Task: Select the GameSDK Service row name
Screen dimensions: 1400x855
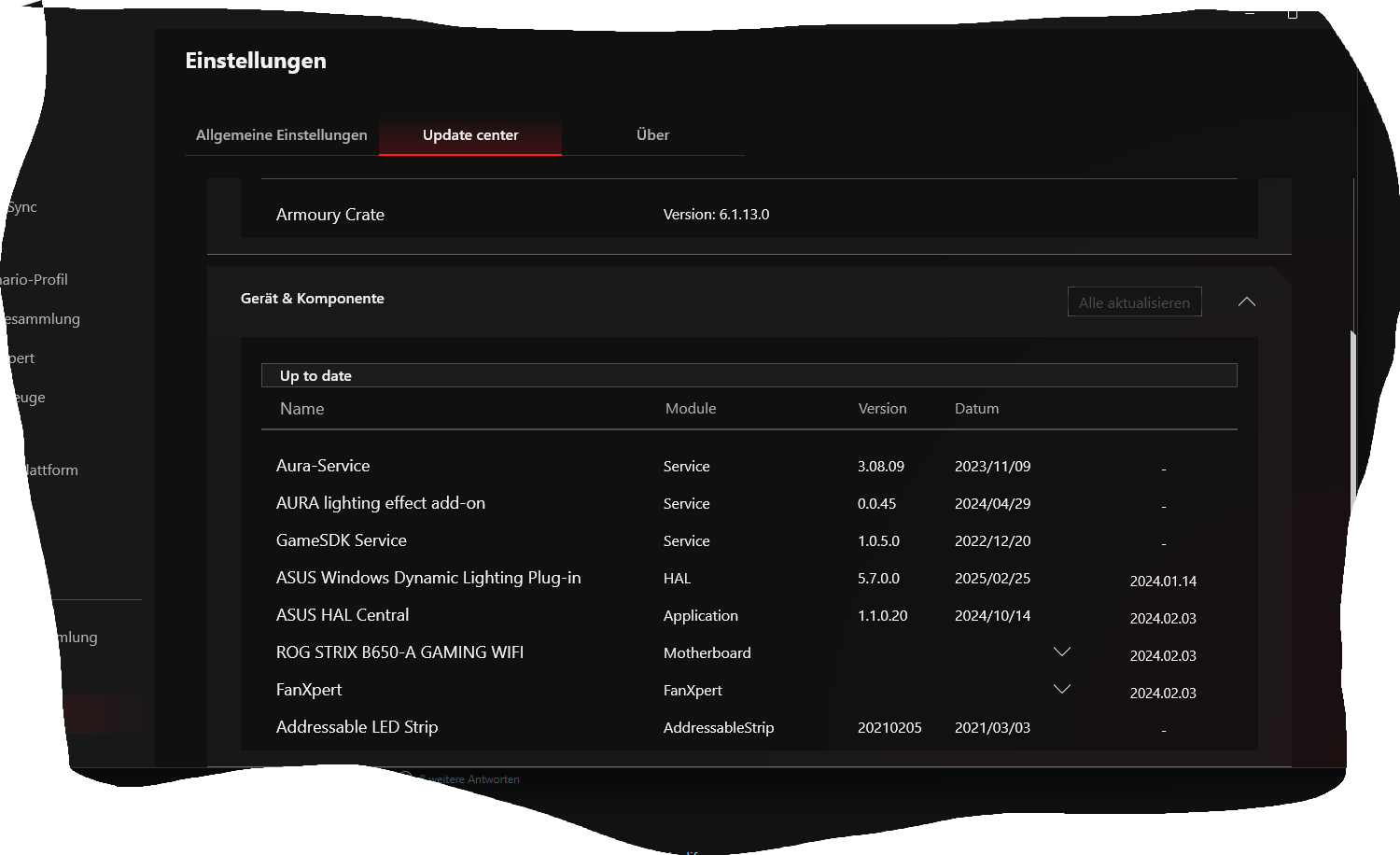Action: tap(342, 540)
